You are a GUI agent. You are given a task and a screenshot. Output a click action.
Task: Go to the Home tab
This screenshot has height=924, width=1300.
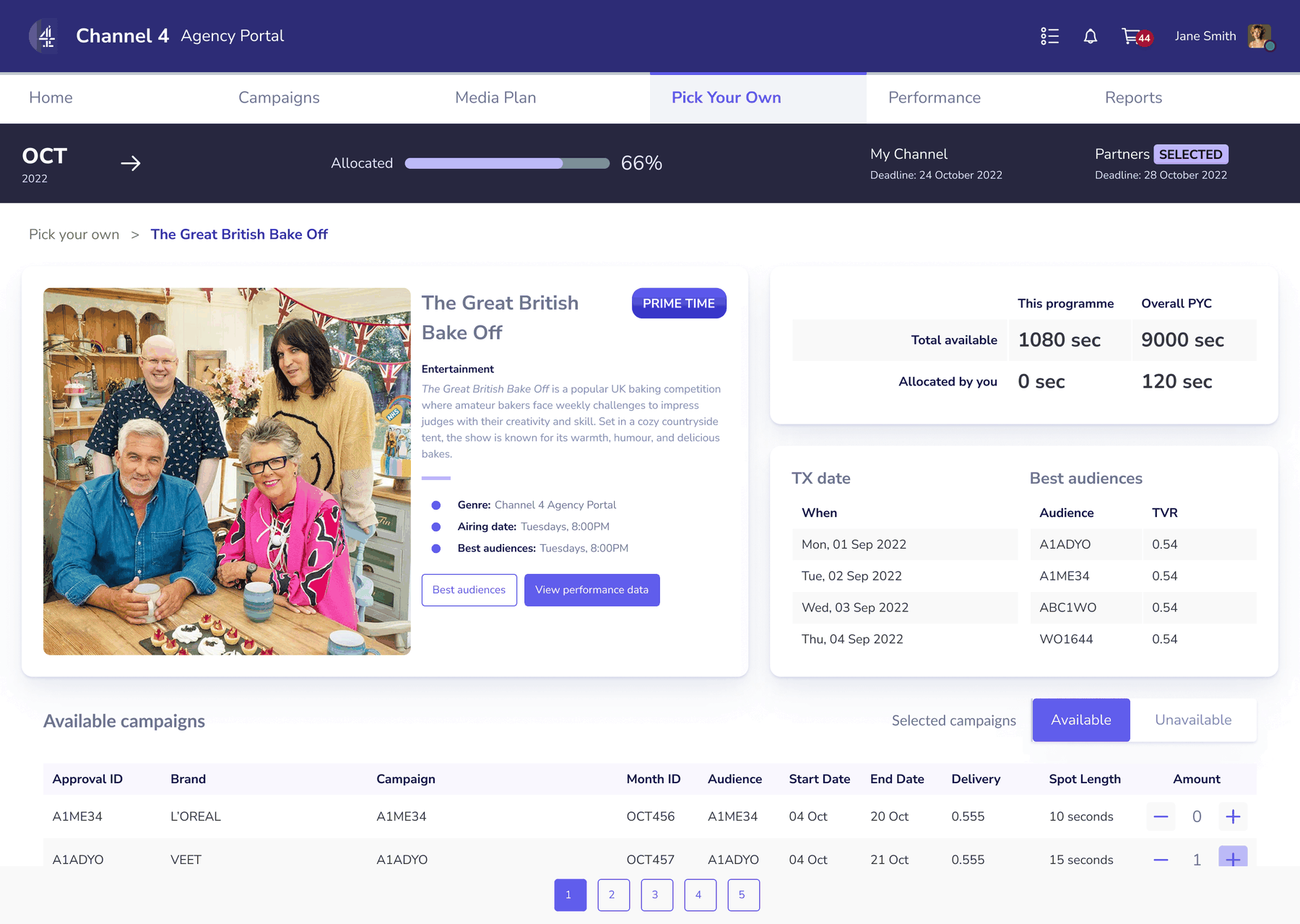tap(51, 97)
